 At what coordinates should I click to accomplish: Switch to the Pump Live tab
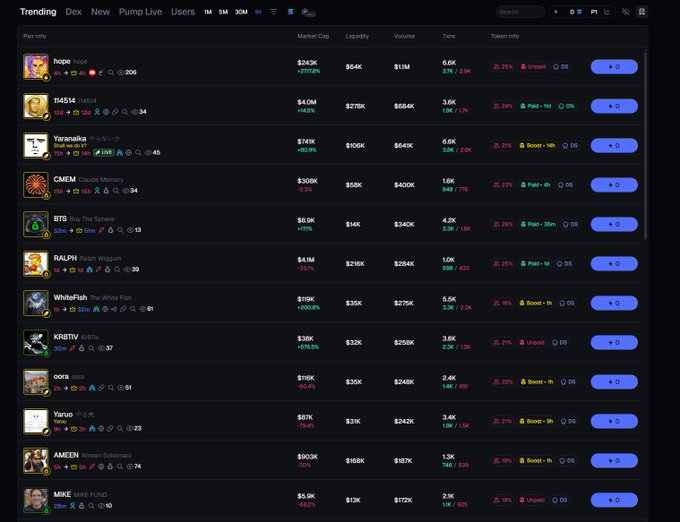click(140, 12)
